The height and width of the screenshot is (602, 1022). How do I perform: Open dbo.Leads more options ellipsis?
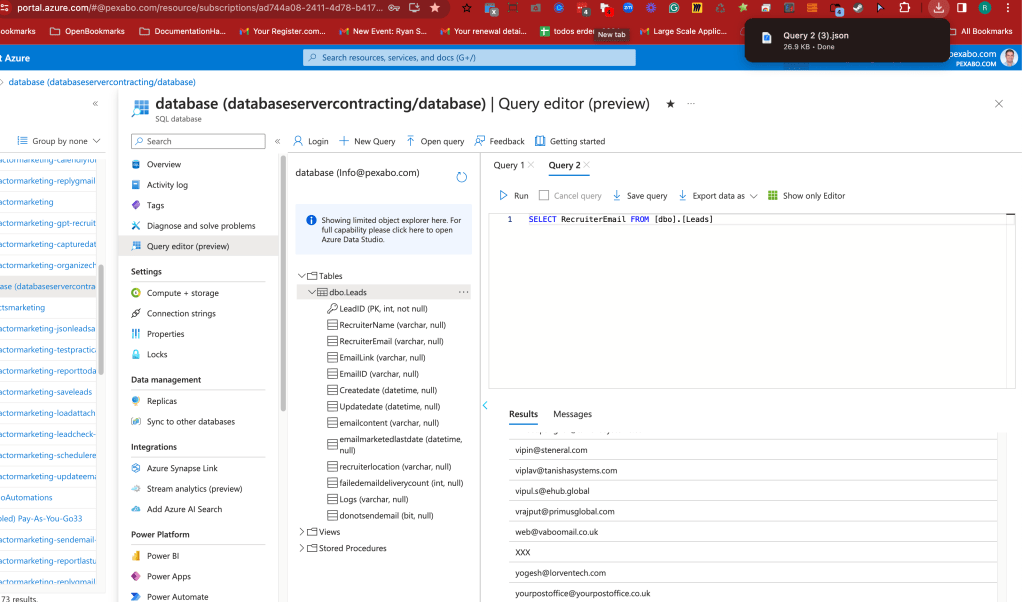pos(463,293)
